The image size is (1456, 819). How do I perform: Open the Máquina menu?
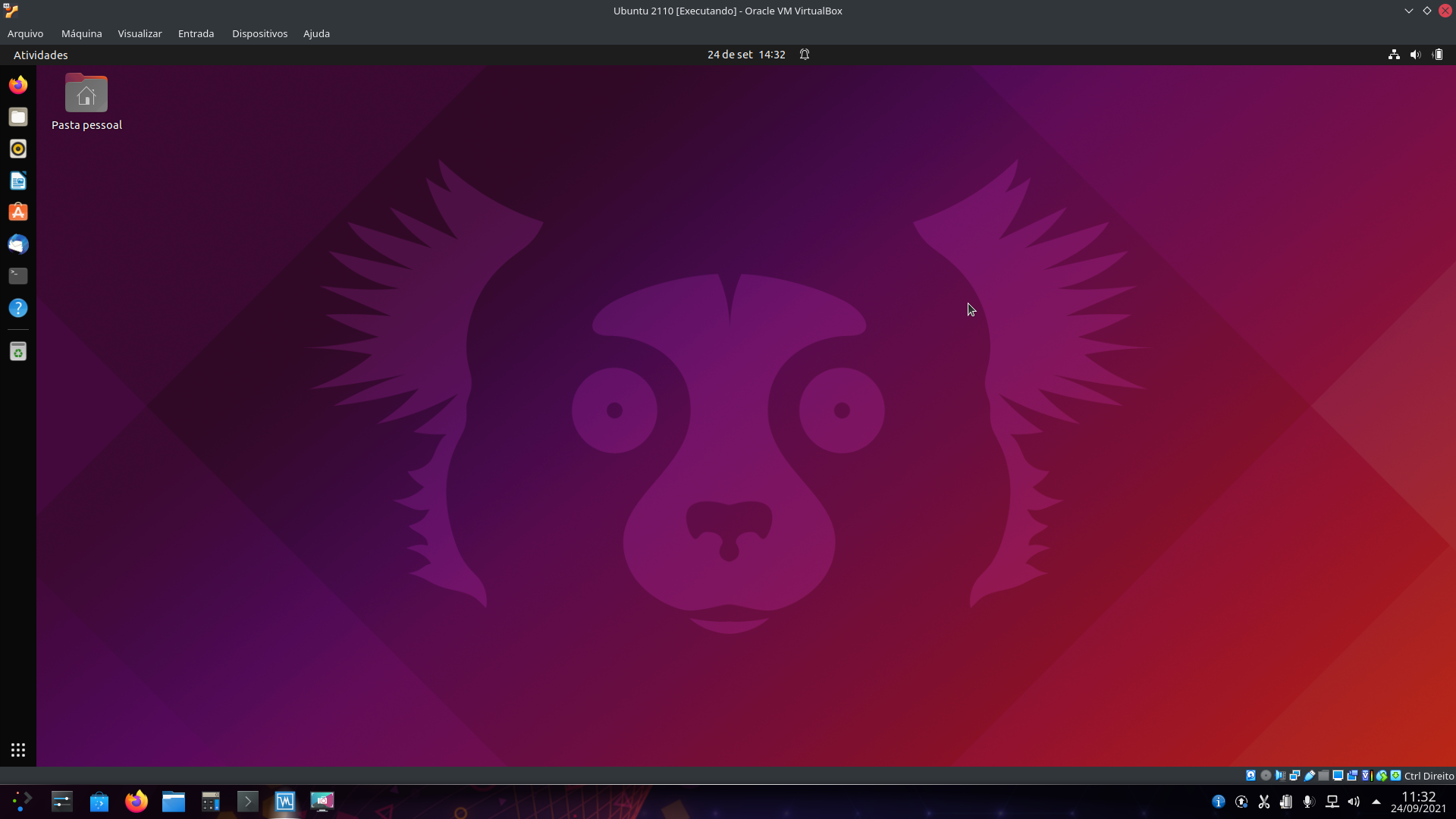(x=81, y=33)
